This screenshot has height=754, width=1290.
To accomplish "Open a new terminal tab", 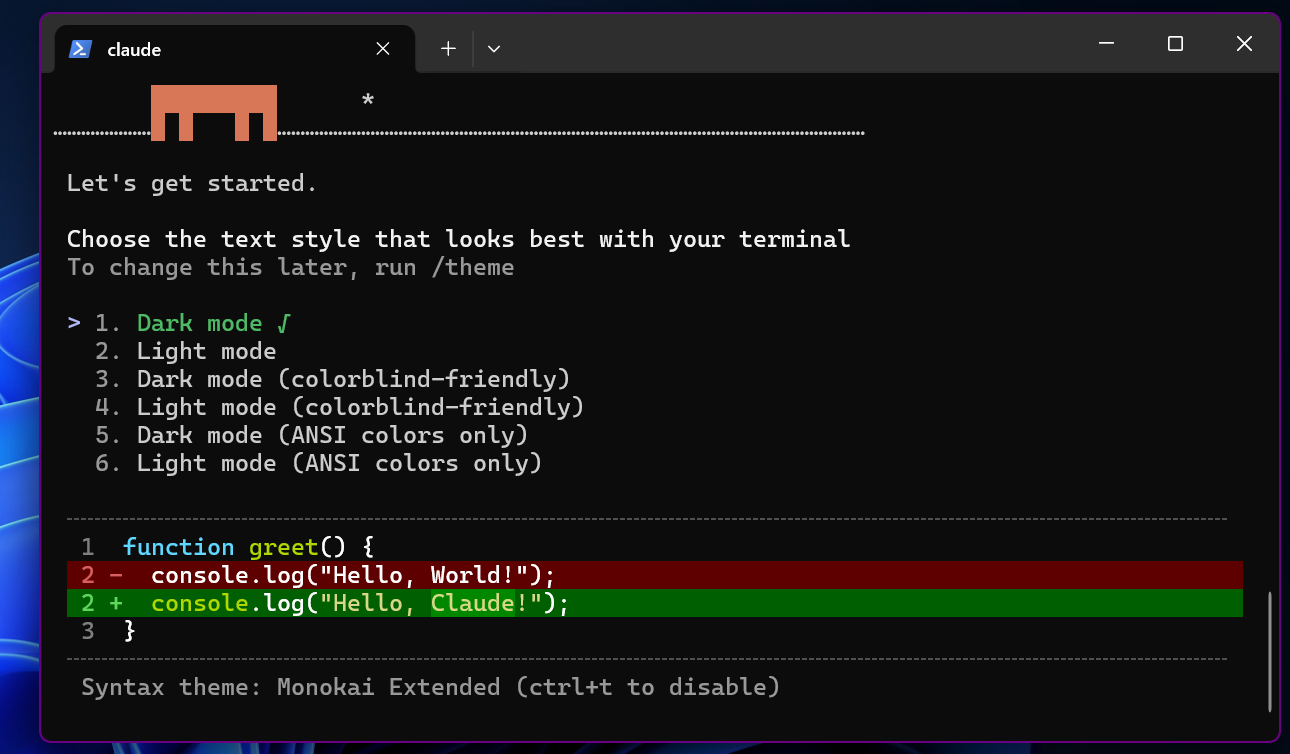I will pyautogui.click(x=448, y=49).
